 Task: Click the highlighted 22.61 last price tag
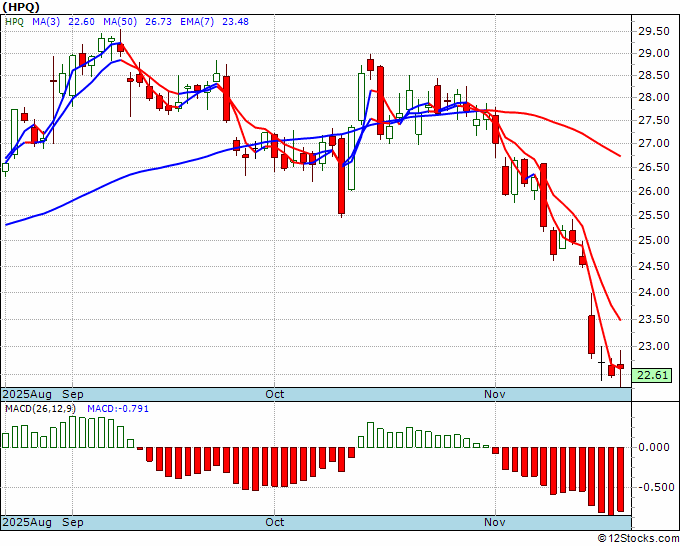tap(652, 376)
